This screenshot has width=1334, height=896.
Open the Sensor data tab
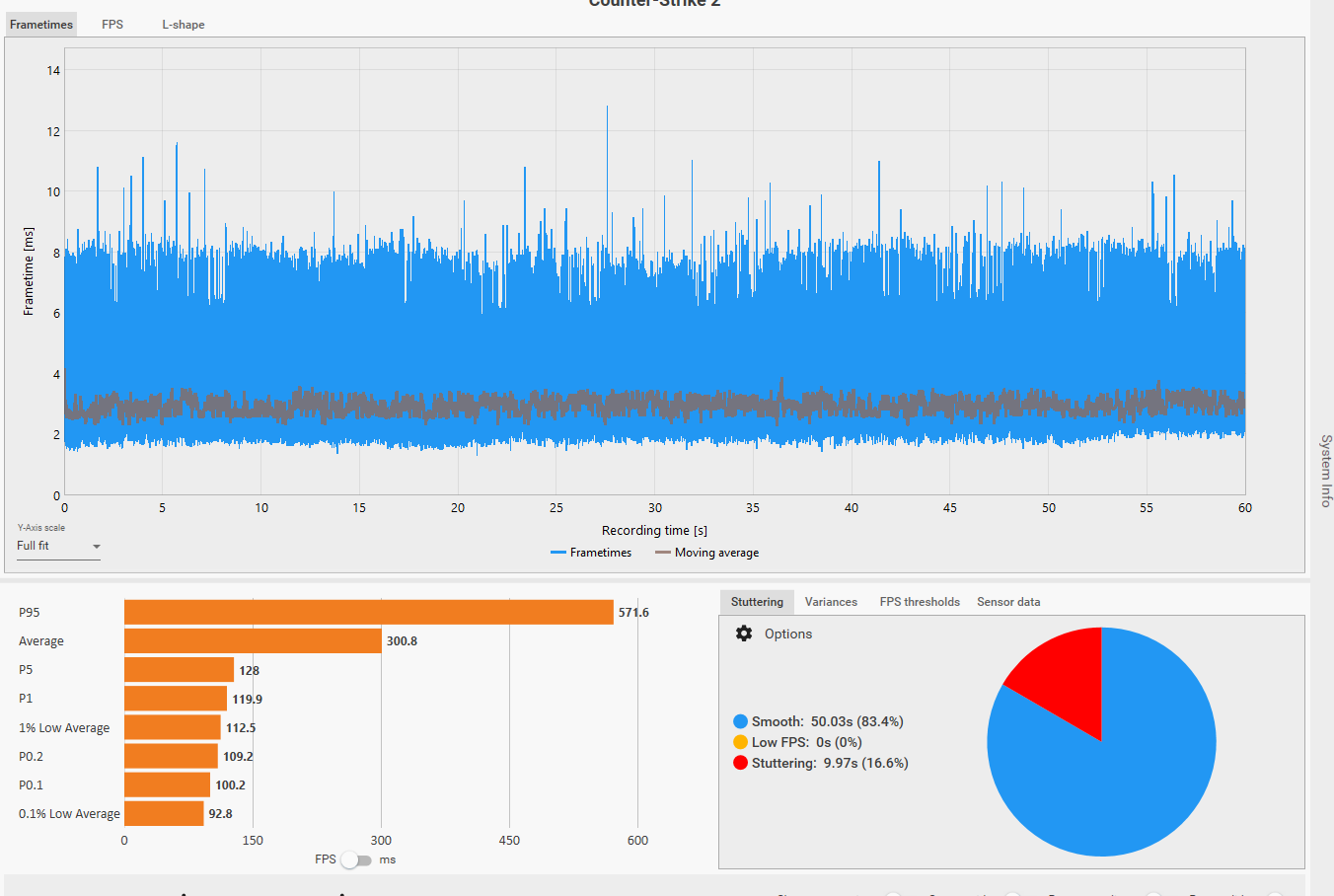tap(1008, 602)
